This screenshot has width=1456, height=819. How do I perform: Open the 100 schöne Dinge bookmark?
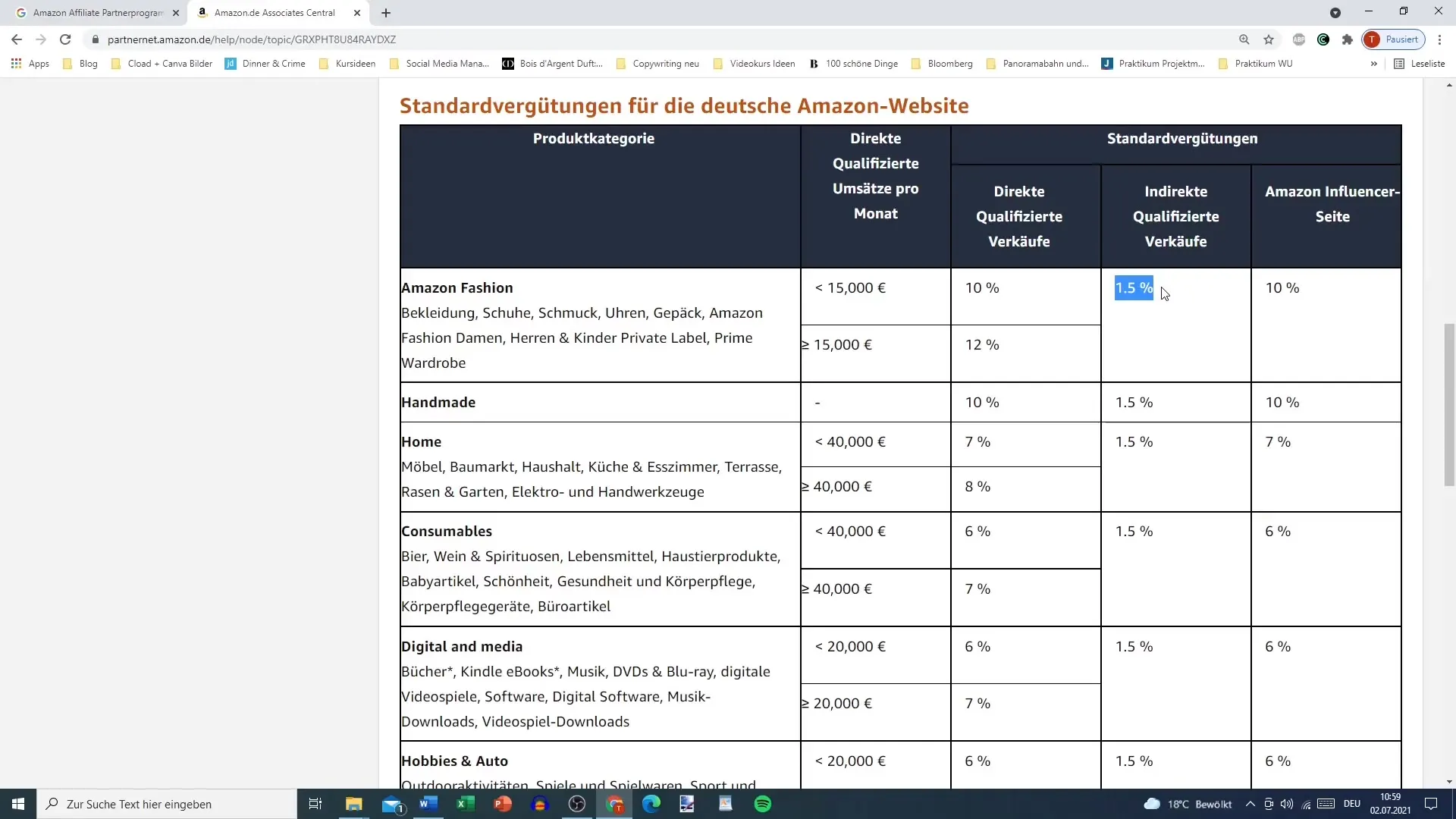pyautogui.click(x=853, y=64)
